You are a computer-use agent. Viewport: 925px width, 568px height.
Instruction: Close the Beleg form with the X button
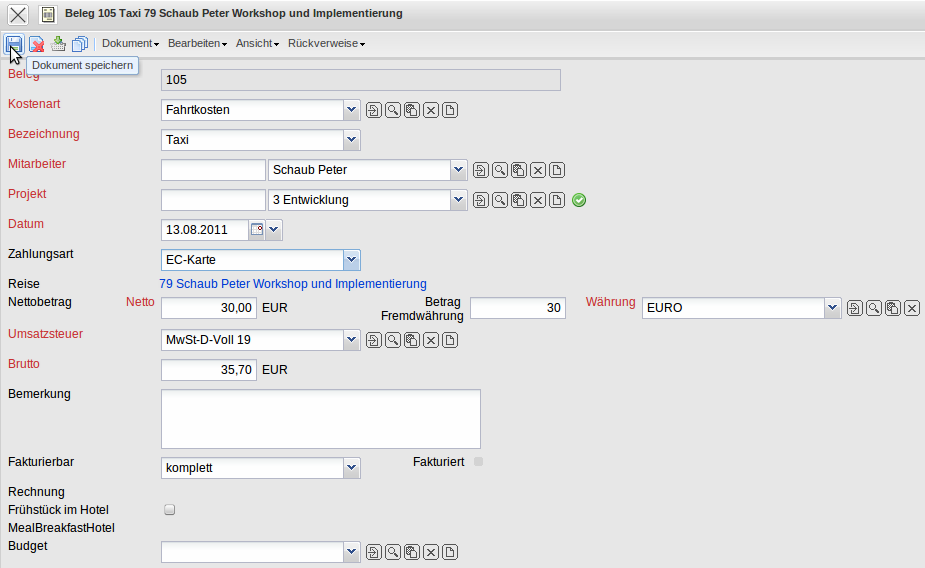17,14
